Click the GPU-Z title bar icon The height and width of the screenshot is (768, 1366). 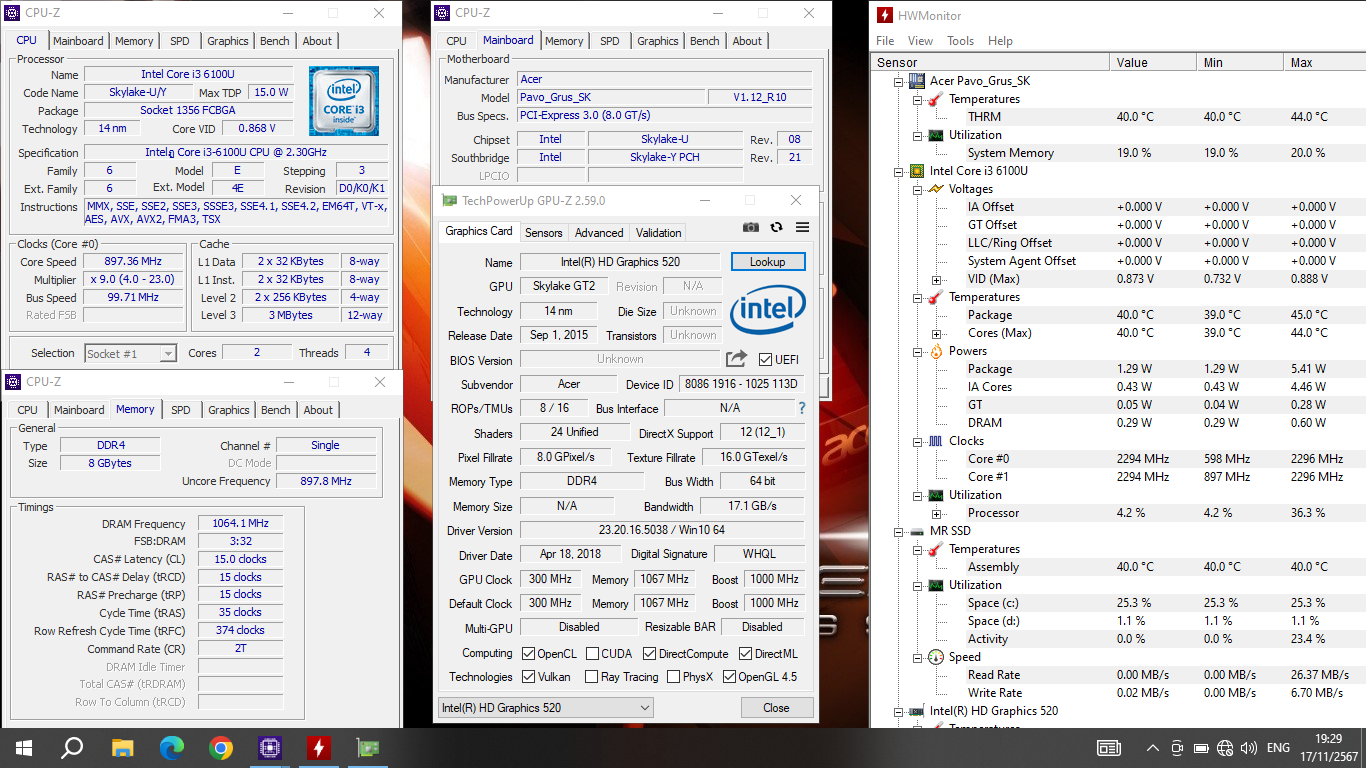pos(450,200)
